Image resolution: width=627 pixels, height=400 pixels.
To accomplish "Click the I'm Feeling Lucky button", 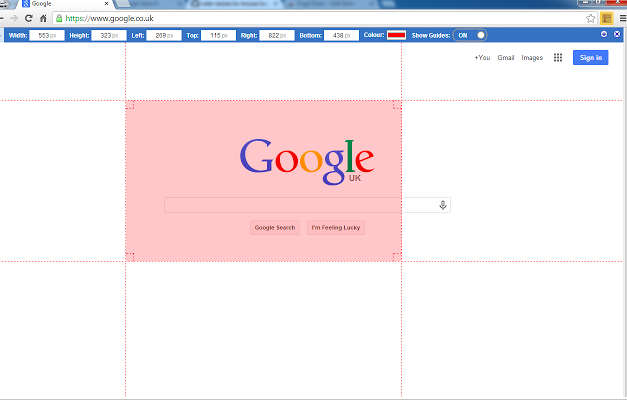I will pyautogui.click(x=335, y=228).
